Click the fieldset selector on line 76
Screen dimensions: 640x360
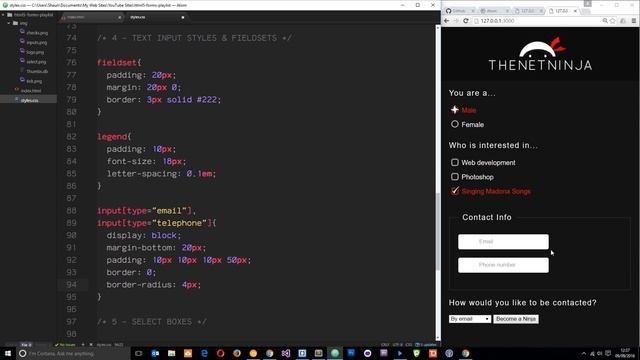click(117, 63)
